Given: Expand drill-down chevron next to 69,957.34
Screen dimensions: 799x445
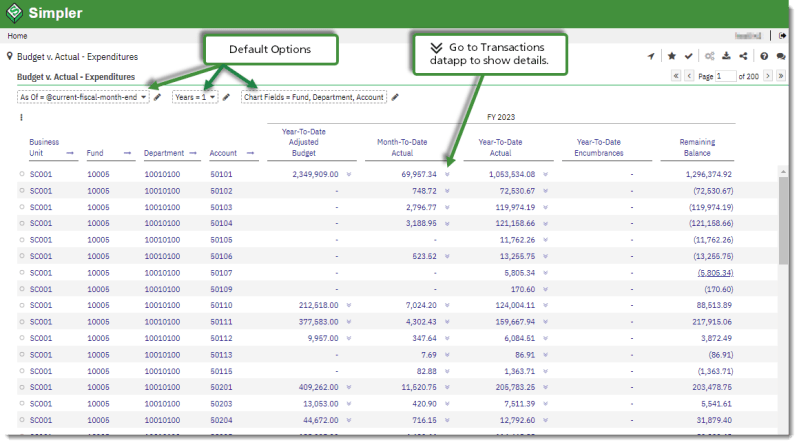Looking at the screenshot, I should [447, 174].
